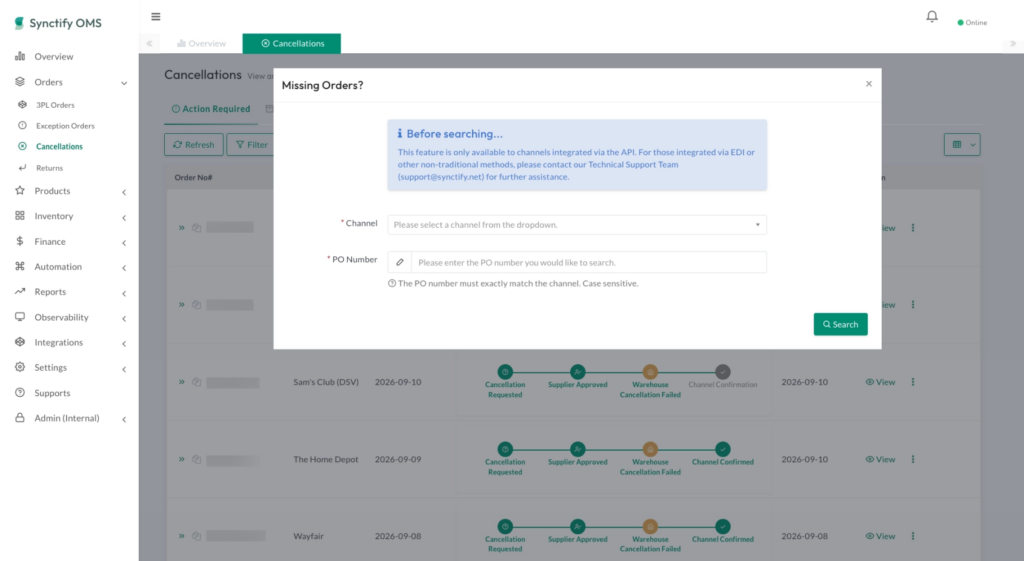
Task: Click the Products star icon
Action: [x=20, y=191]
